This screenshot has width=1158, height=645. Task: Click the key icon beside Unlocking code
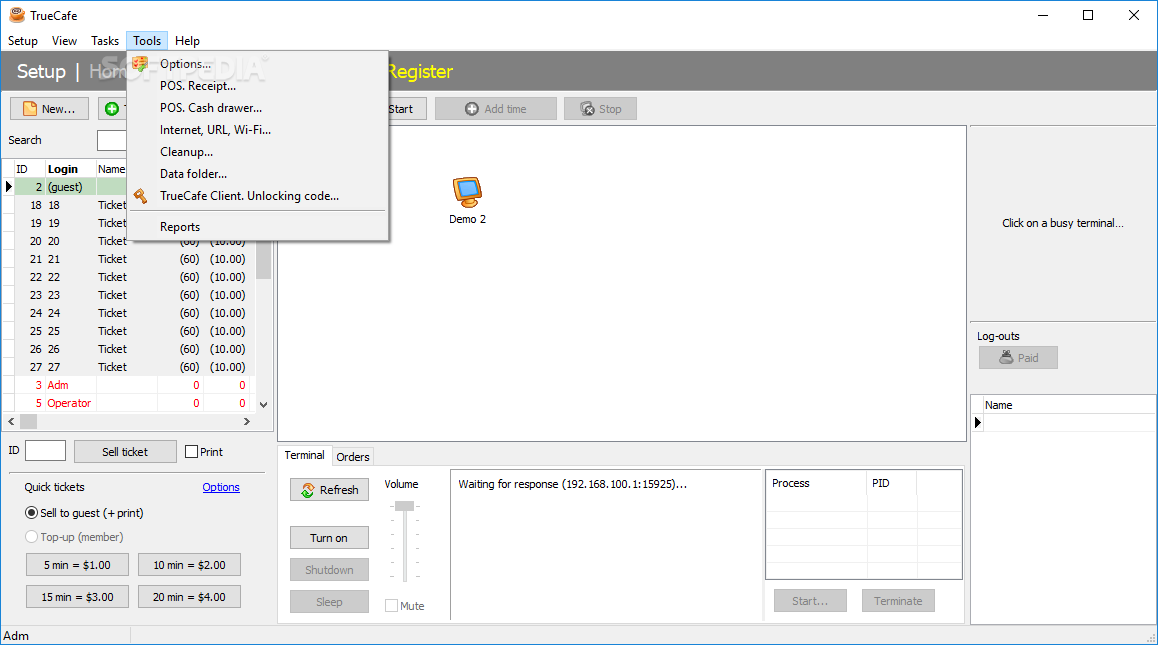pos(140,196)
